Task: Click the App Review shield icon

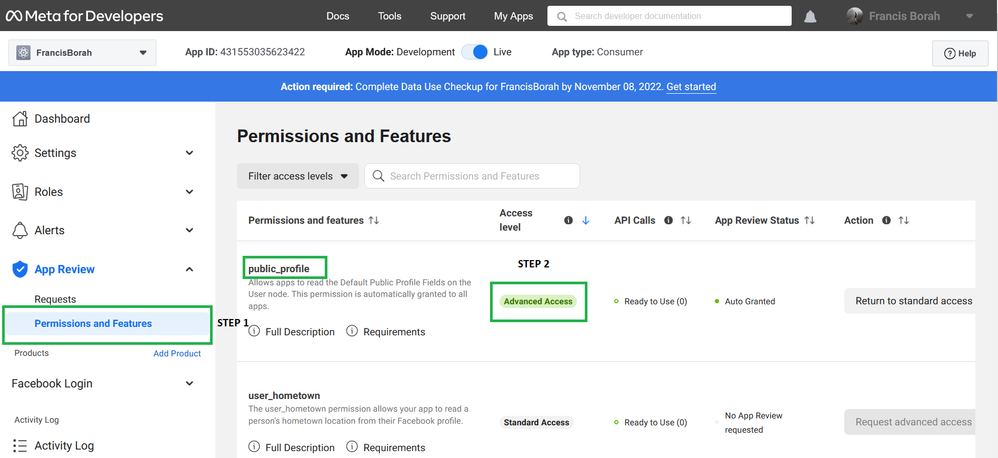Action: point(19,269)
